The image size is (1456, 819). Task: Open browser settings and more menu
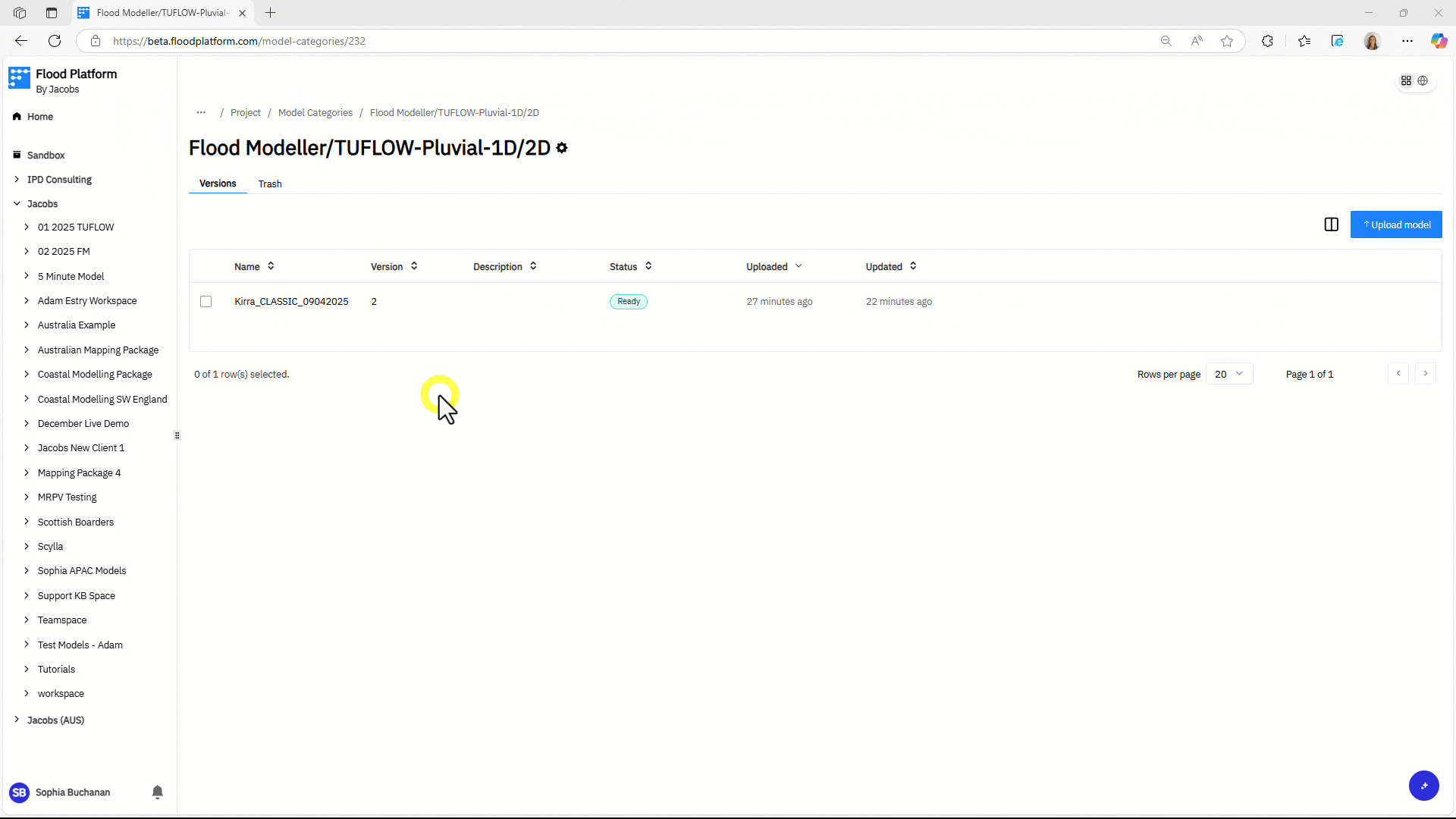click(x=1407, y=41)
